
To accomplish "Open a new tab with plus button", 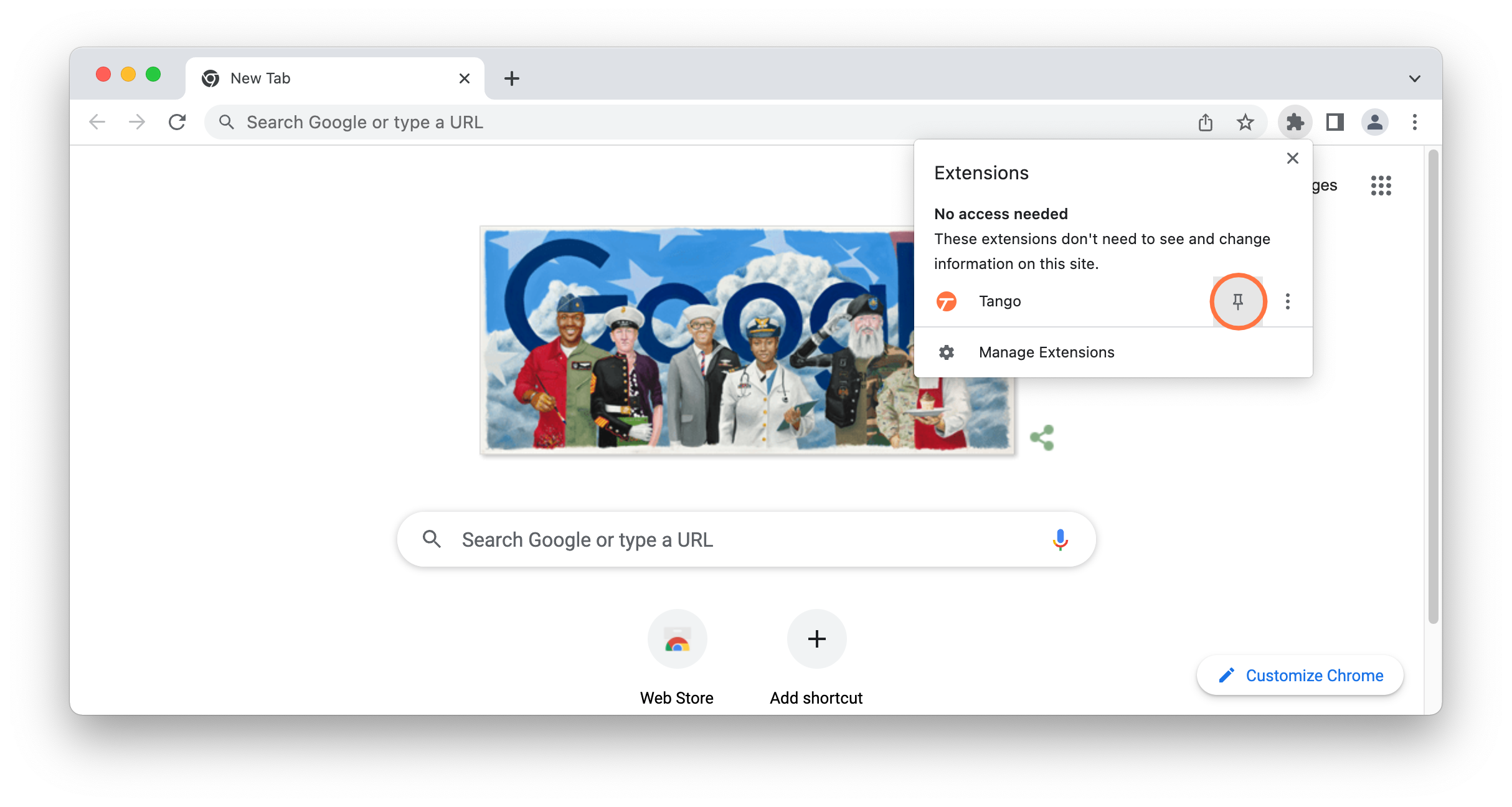I will click(512, 78).
